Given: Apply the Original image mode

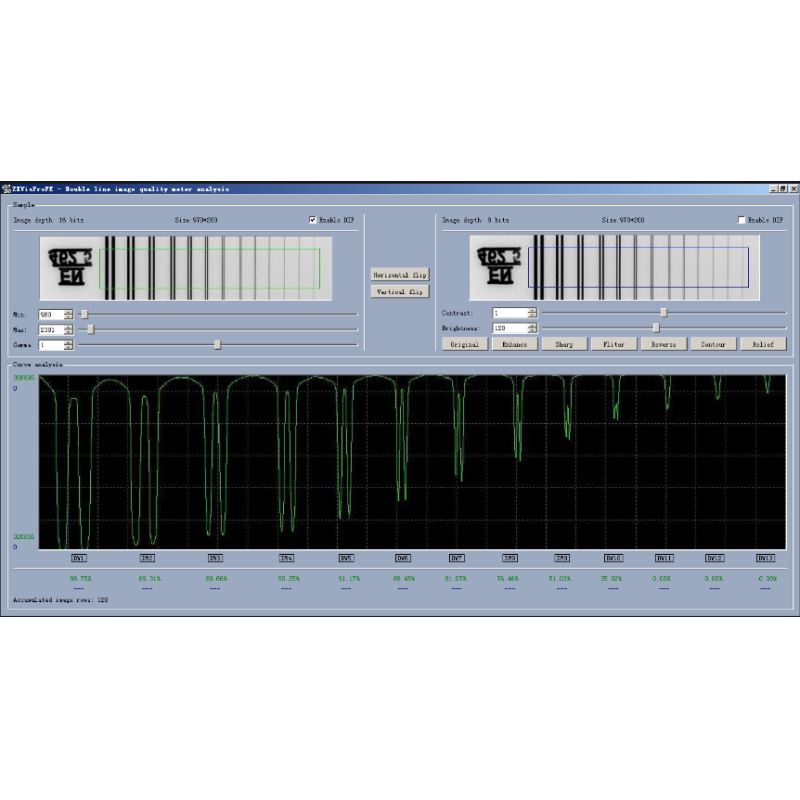Looking at the screenshot, I should pyautogui.click(x=464, y=344).
